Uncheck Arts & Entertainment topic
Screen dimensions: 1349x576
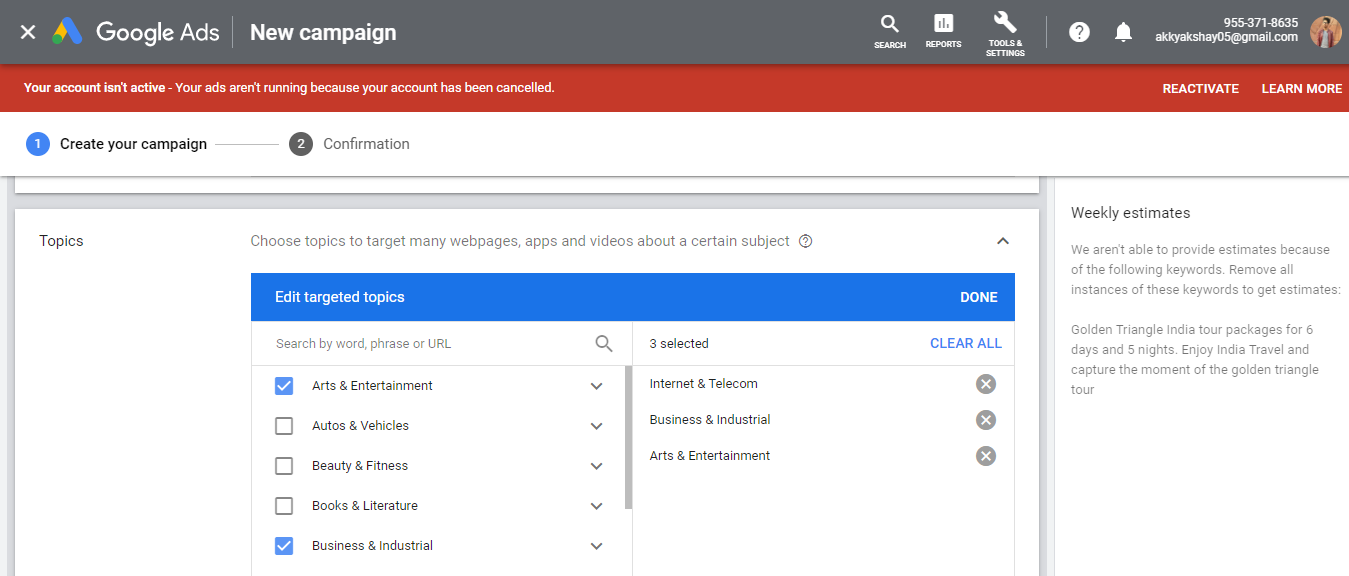[x=283, y=385]
